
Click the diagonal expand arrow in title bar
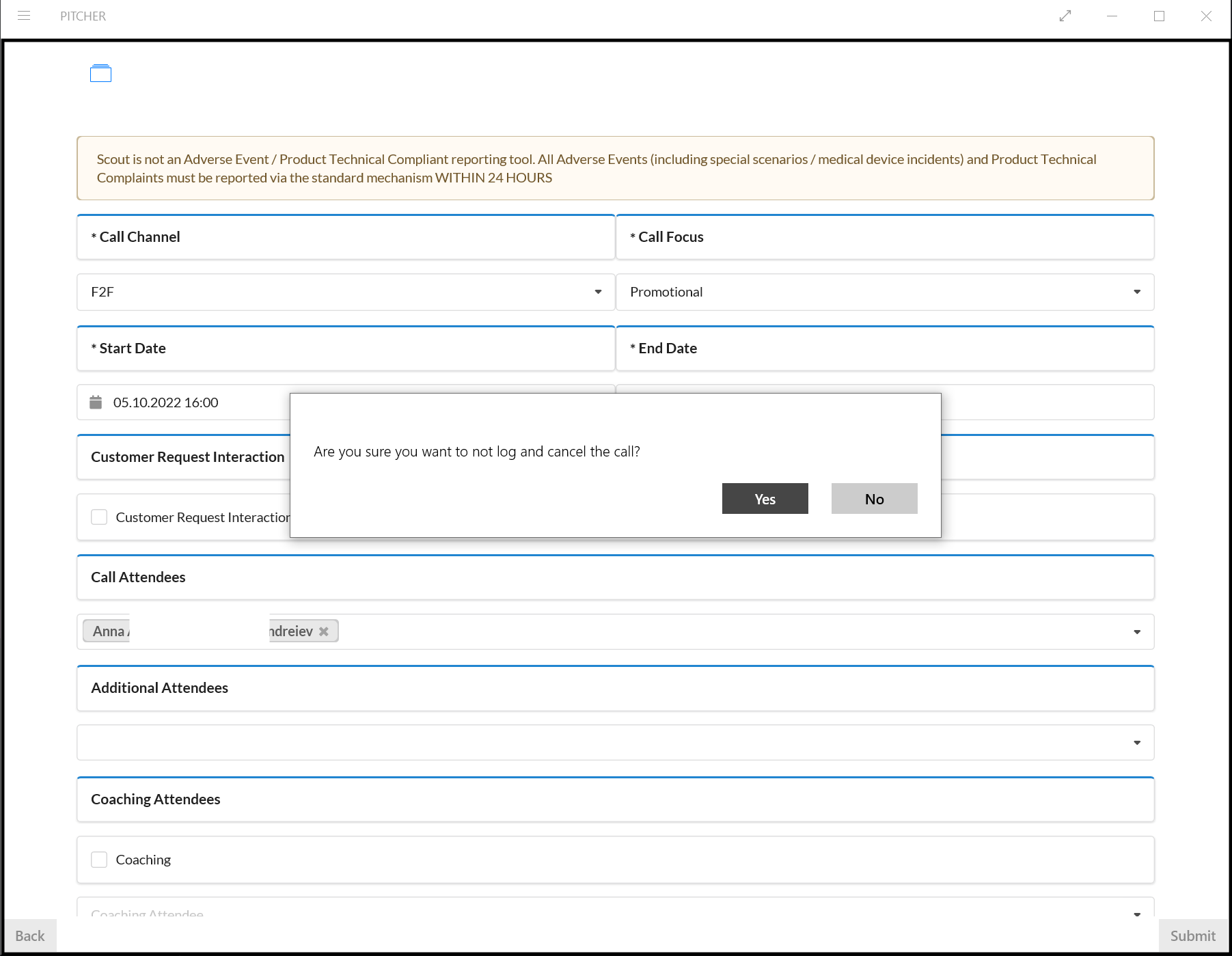(x=1065, y=16)
